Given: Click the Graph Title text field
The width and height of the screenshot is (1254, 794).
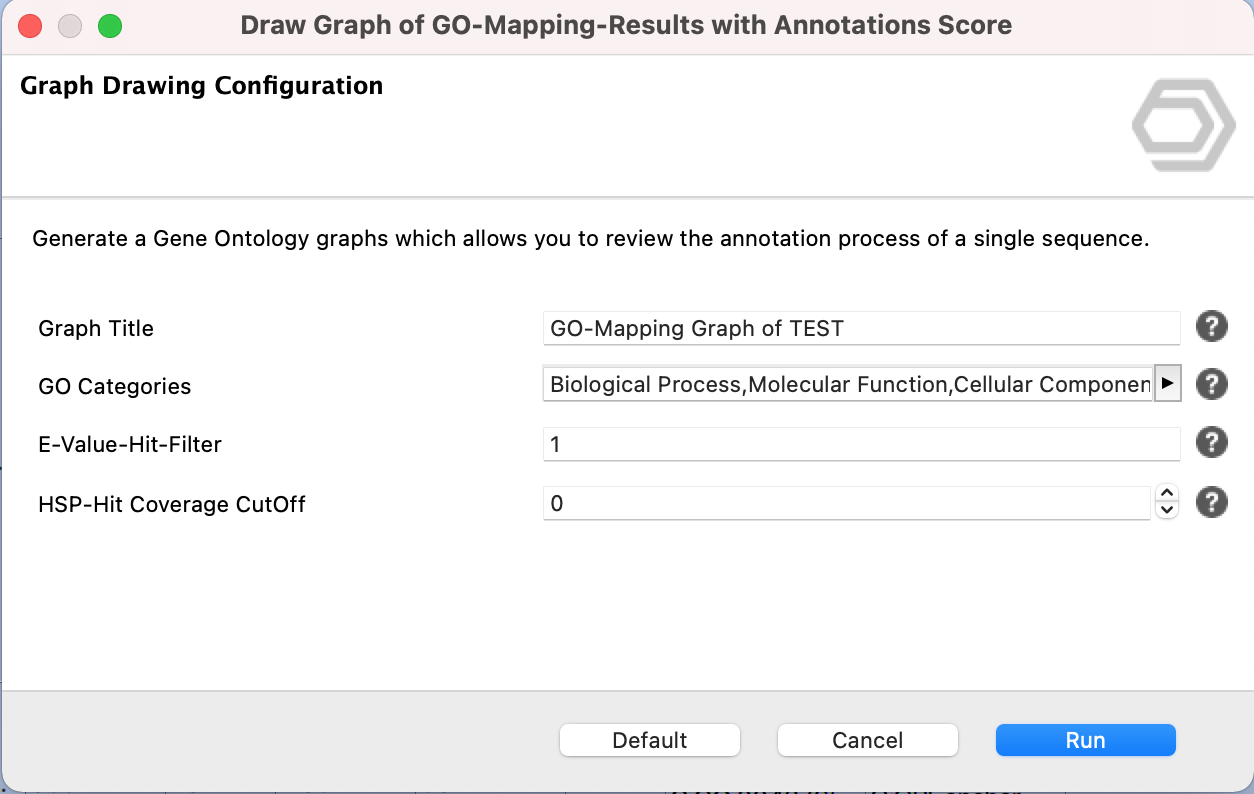Looking at the screenshot, I should pos(860,328).
